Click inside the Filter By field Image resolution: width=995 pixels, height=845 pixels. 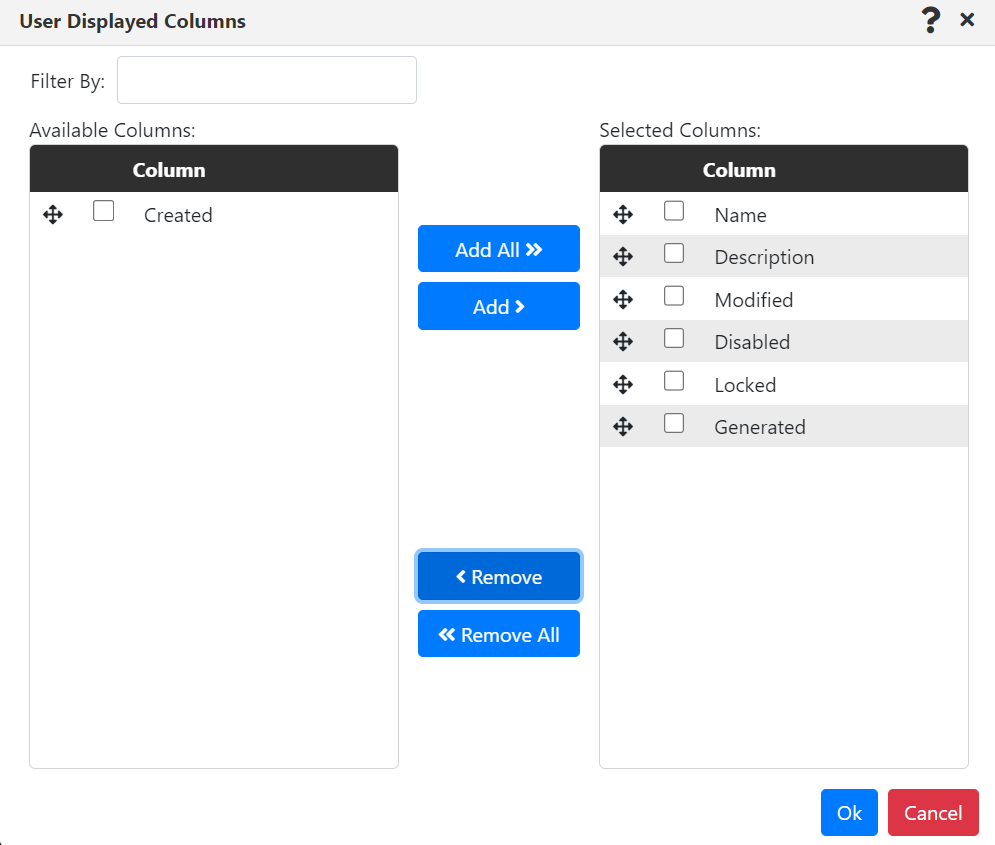(x=266, y=80)
